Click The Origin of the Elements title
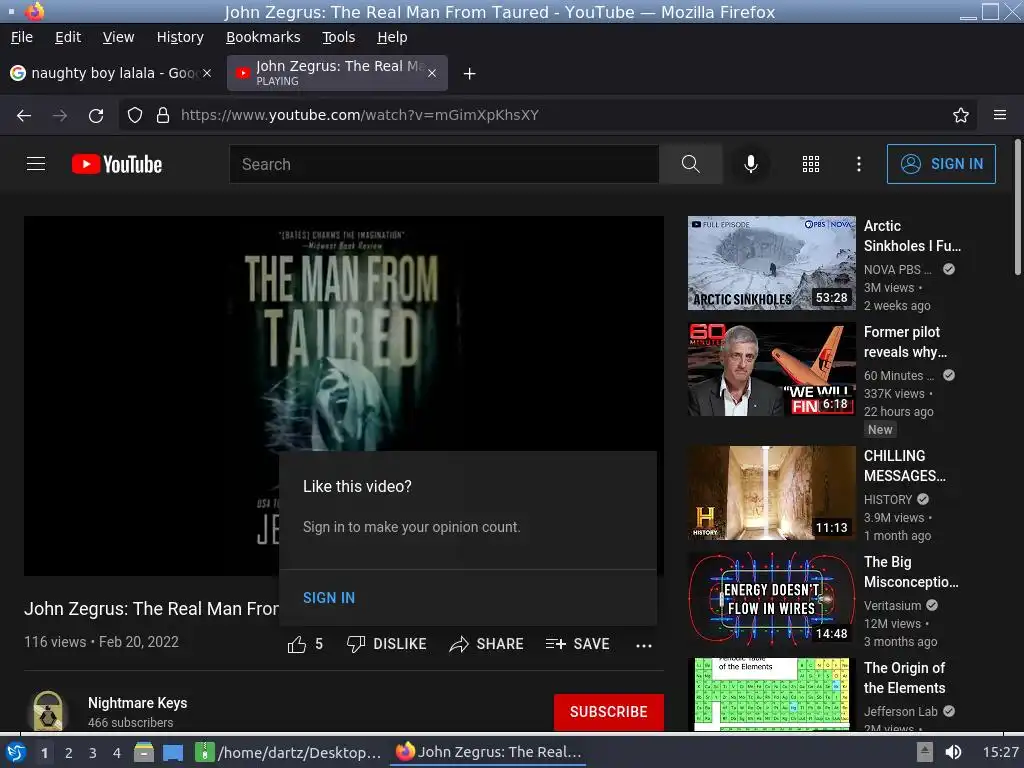 tap(904, 678)
